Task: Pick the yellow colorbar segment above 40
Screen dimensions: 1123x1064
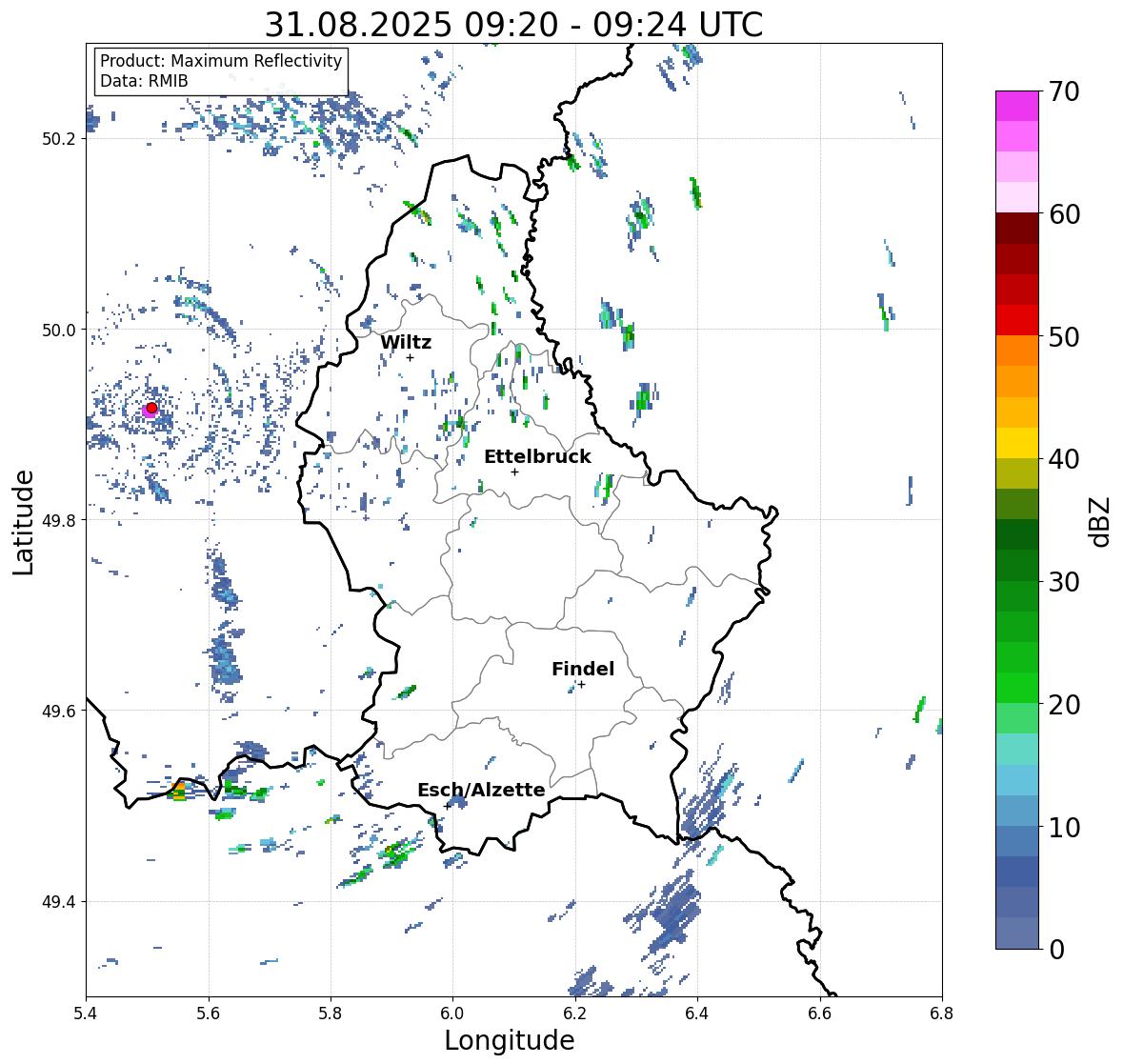Action: tap(1017, 443)
